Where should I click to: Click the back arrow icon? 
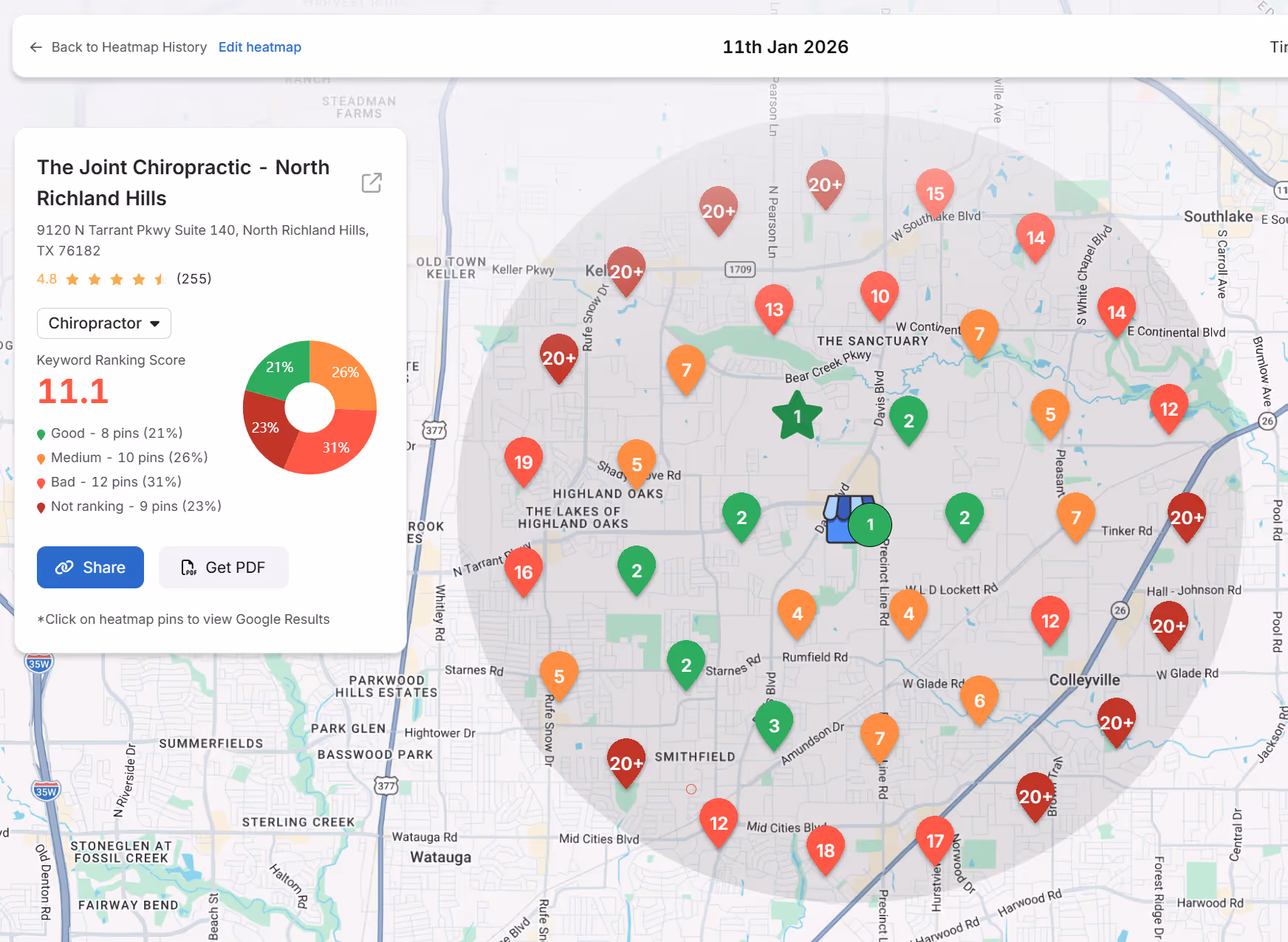[35, 47]
